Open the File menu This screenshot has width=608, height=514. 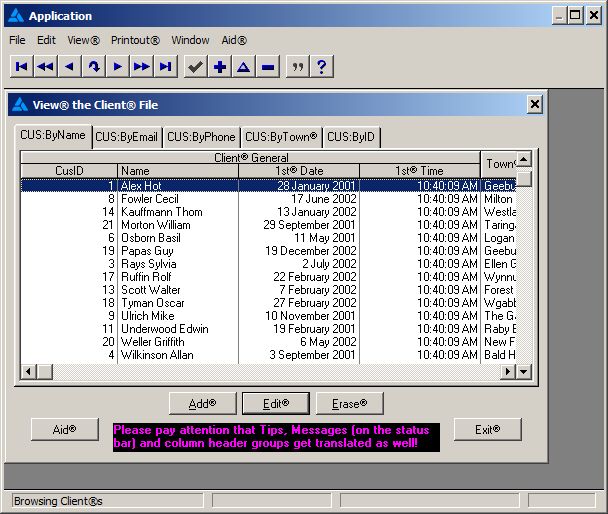coord(17,40)
